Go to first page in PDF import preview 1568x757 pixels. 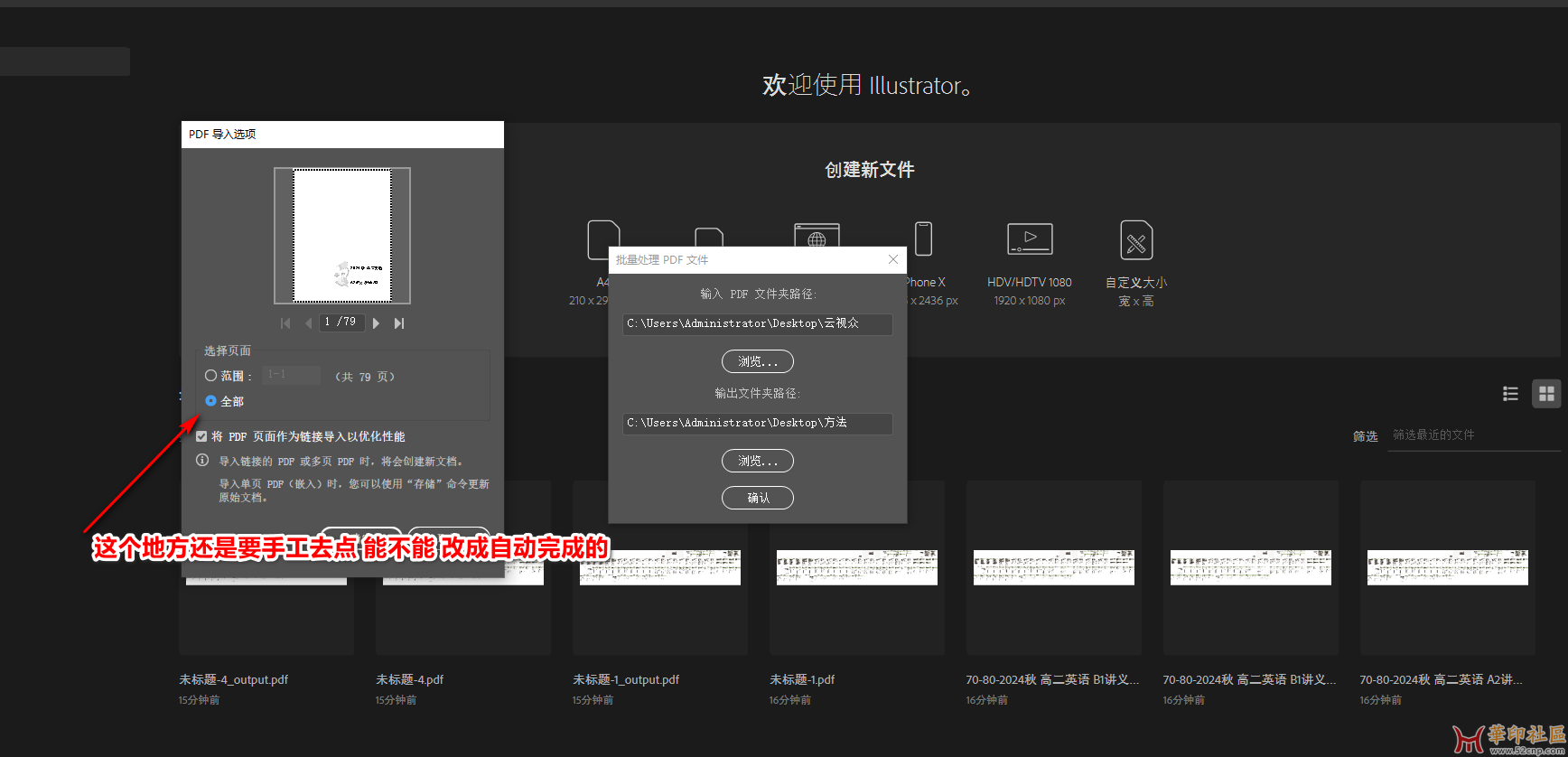[285, 322]
